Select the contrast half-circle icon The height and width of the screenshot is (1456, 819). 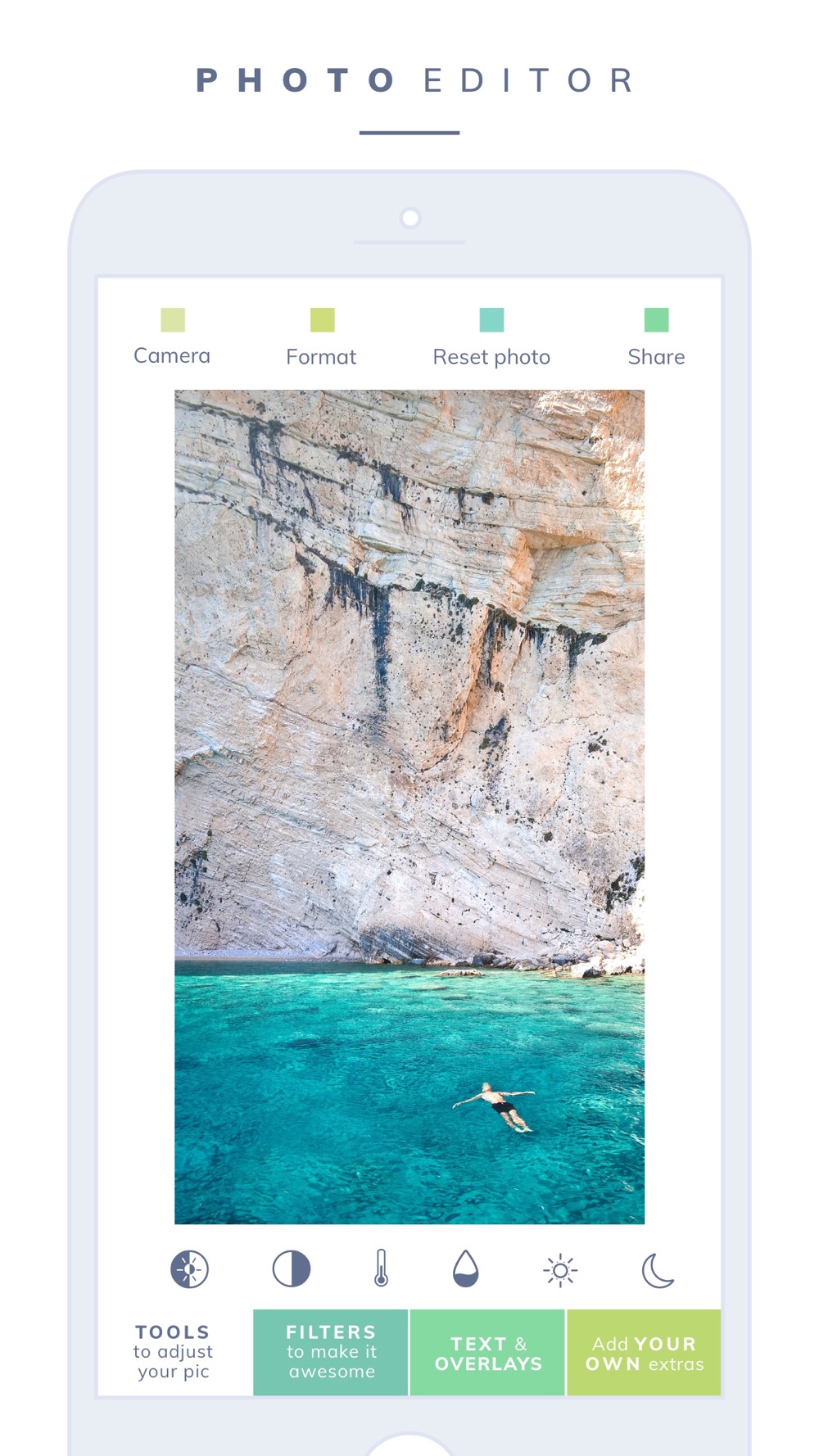[292, 1268]
